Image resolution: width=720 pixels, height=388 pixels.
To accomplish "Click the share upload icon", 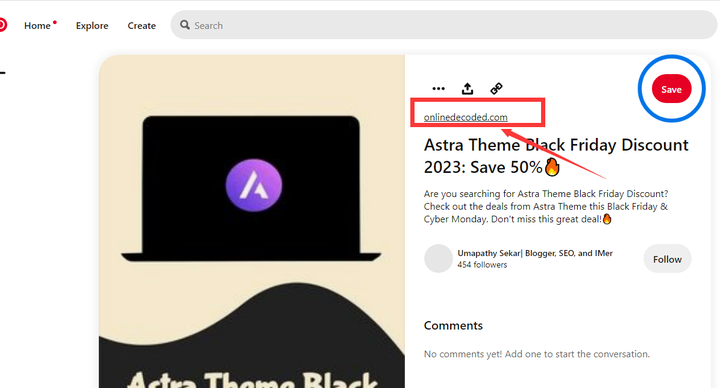I will click(x=467, y=88).
